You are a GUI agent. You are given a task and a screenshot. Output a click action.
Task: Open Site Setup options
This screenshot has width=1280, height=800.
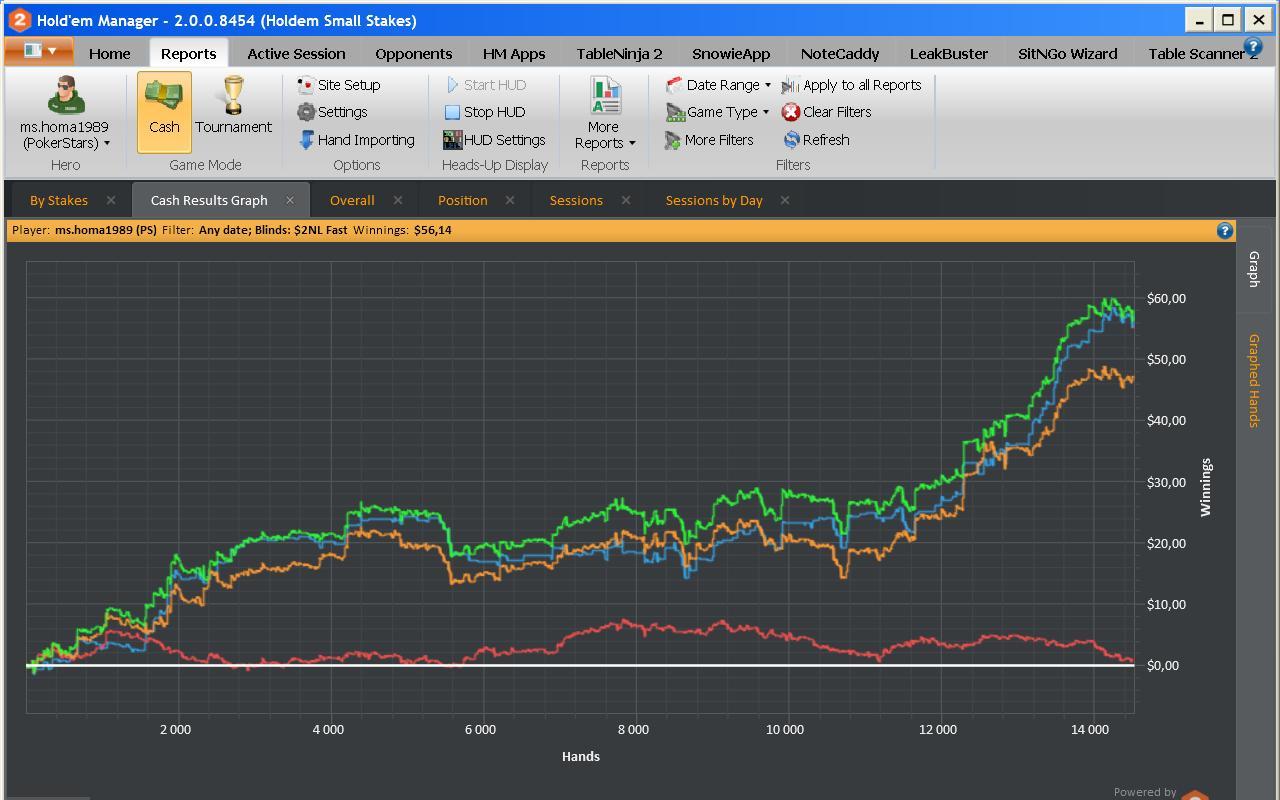339,85
